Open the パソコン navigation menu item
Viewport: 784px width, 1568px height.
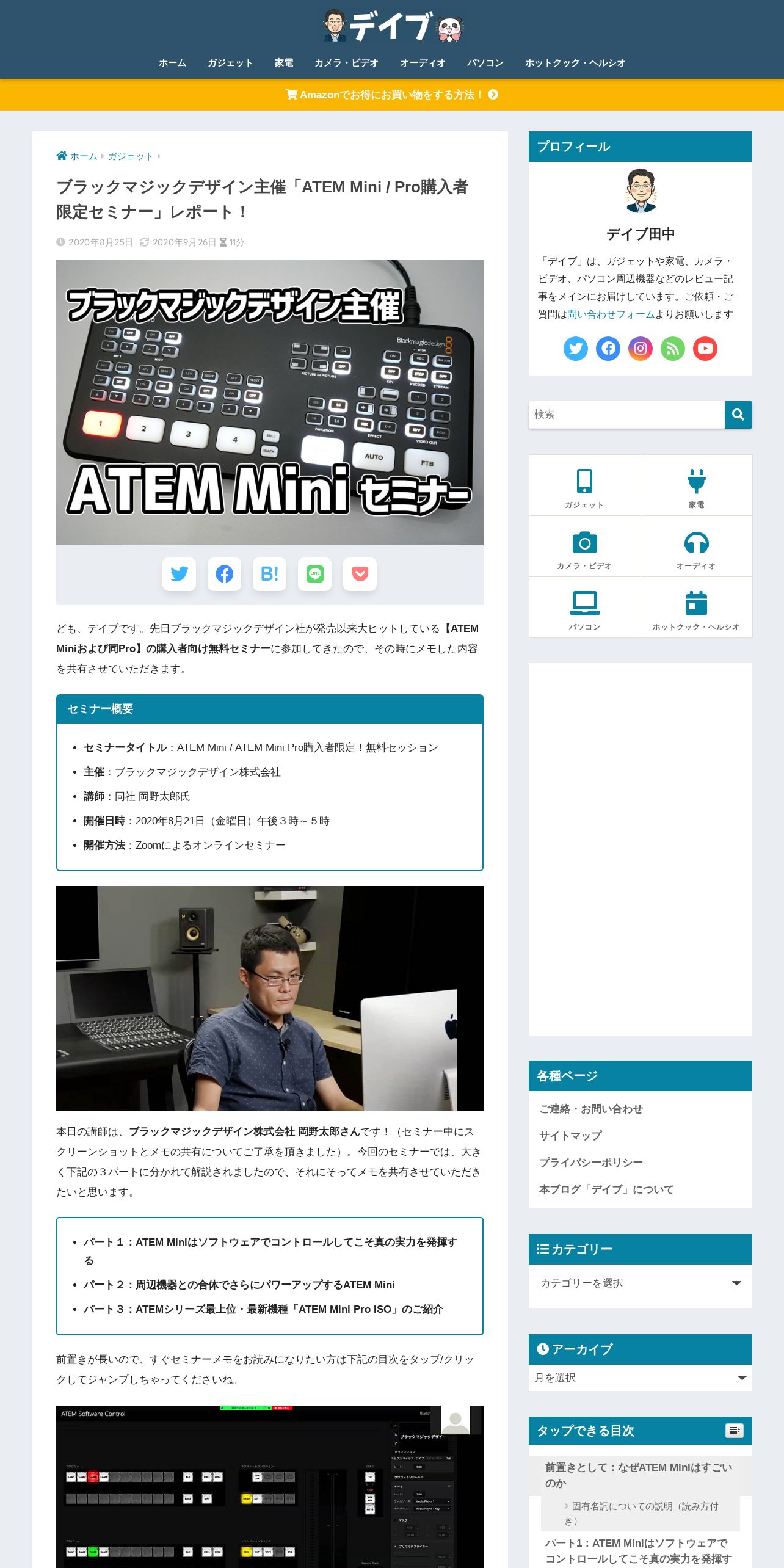[x=485, y=63]
